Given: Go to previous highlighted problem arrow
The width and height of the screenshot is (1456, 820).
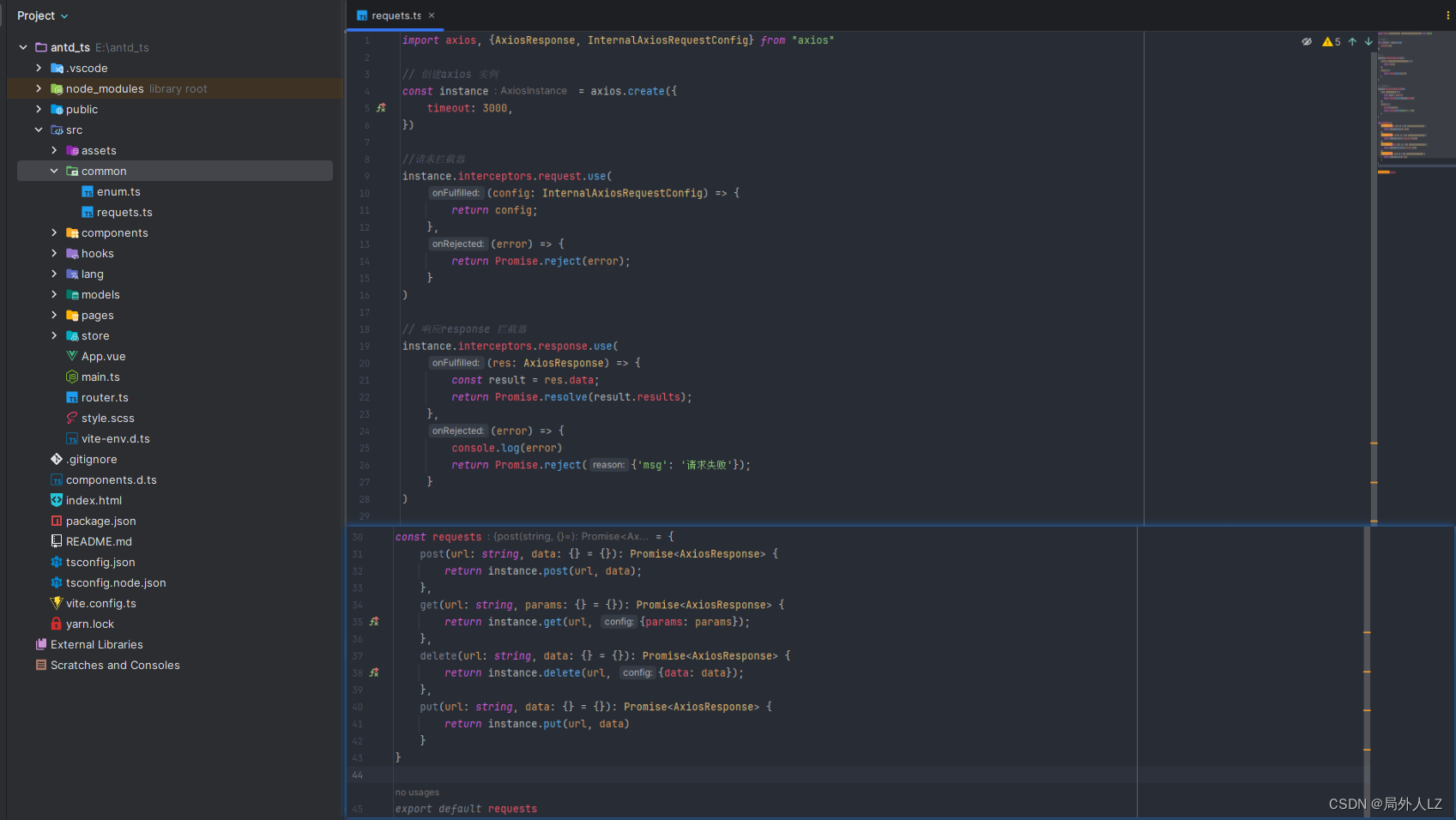Looking at the screenshot, I should (1352, 41).
